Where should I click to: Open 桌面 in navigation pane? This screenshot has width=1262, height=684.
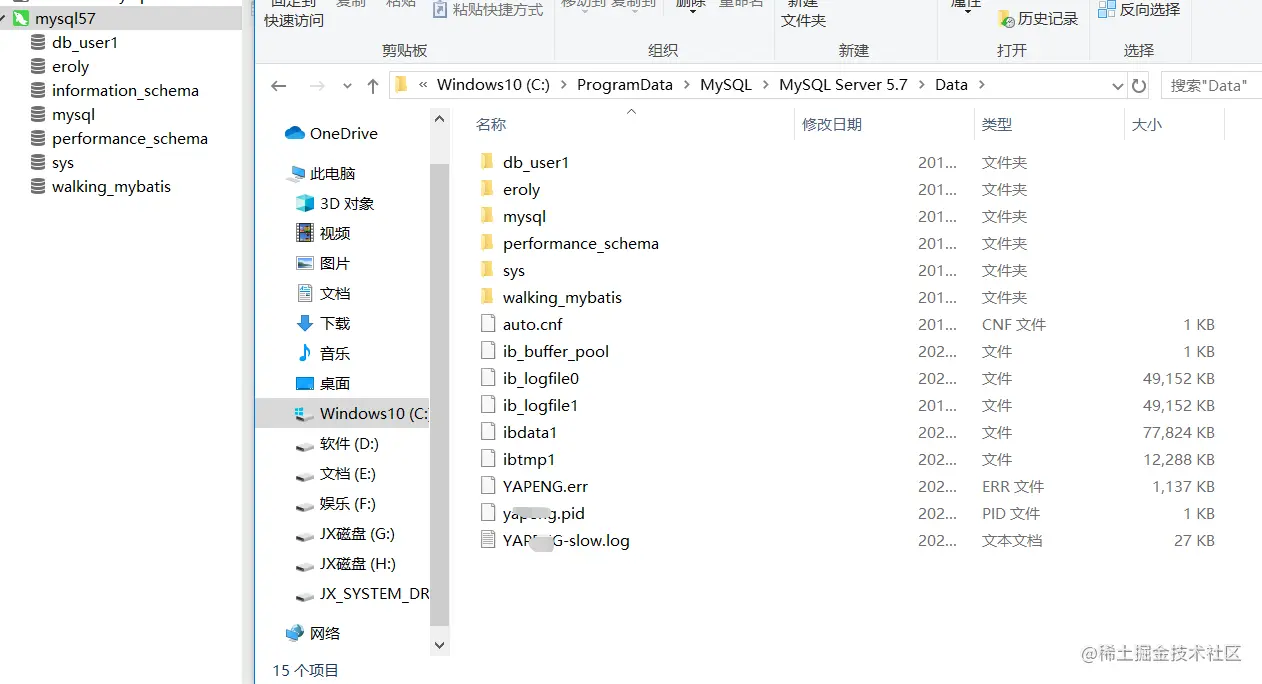tap(323, 383)
